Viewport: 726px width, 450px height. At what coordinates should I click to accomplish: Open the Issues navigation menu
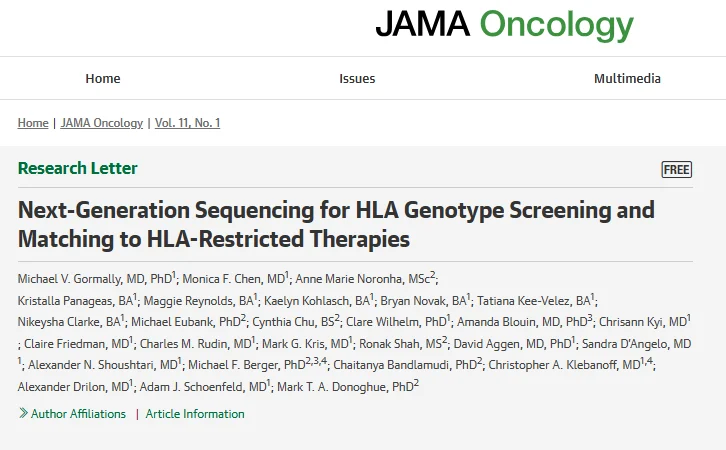coord(357,79)
